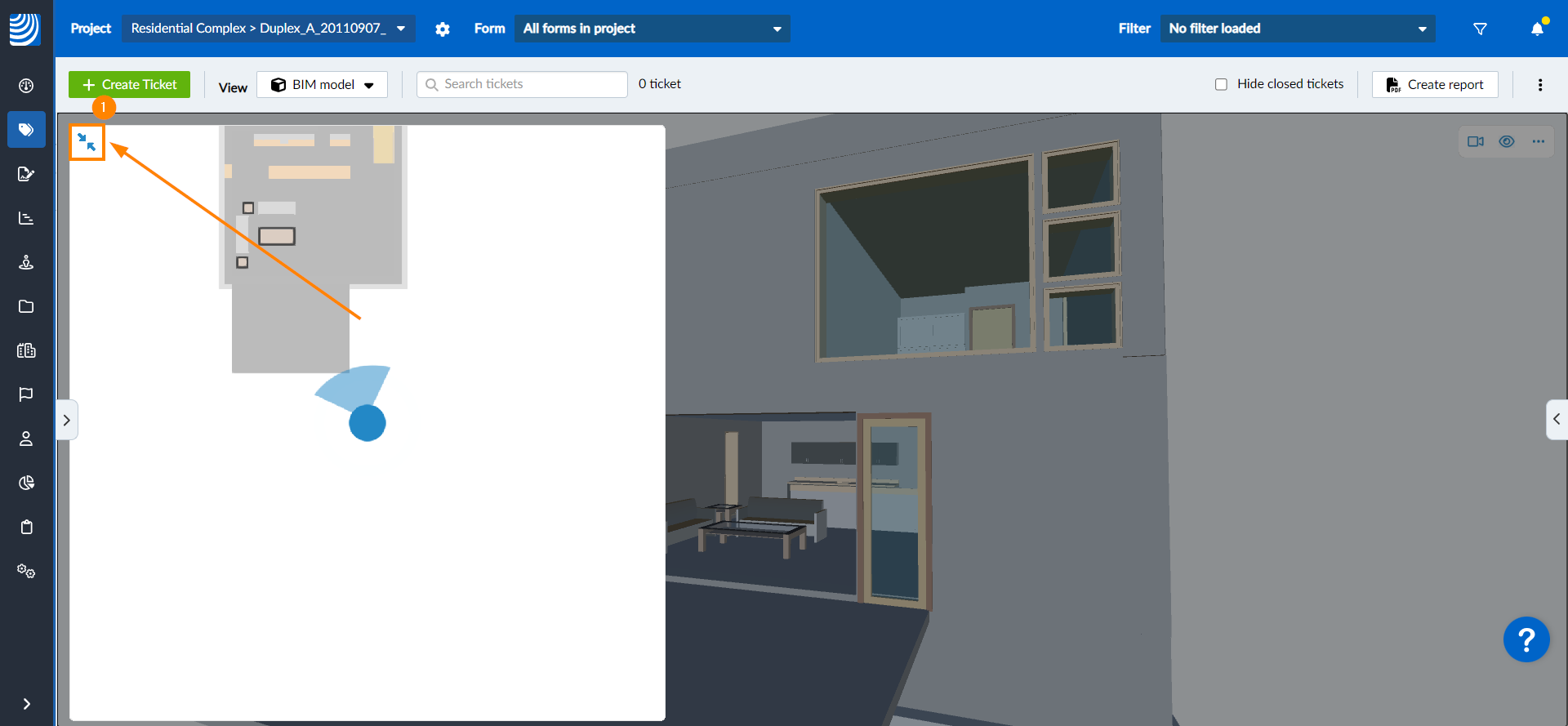
Task: Enable the Hide closed tickets checkbox
Action: tap(1221, 84)
